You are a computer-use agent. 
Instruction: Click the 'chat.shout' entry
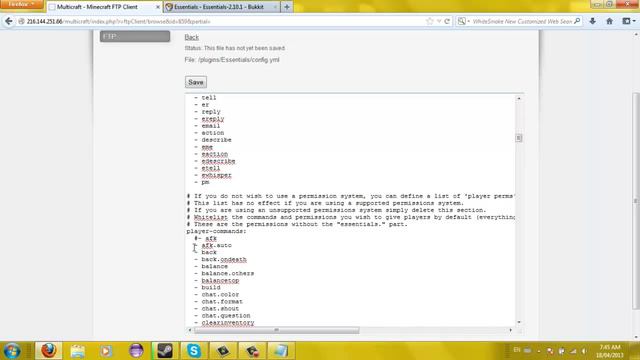coord(220,309)
